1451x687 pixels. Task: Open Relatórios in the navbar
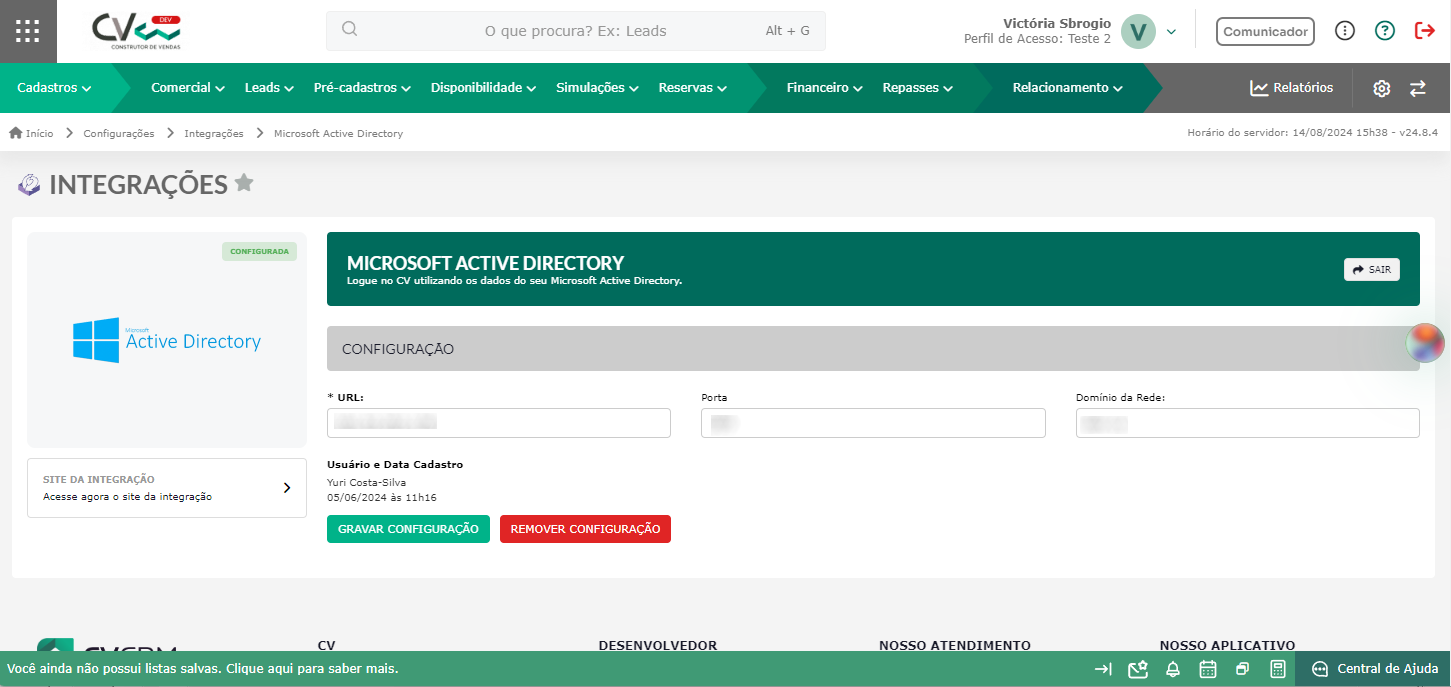1291,88
